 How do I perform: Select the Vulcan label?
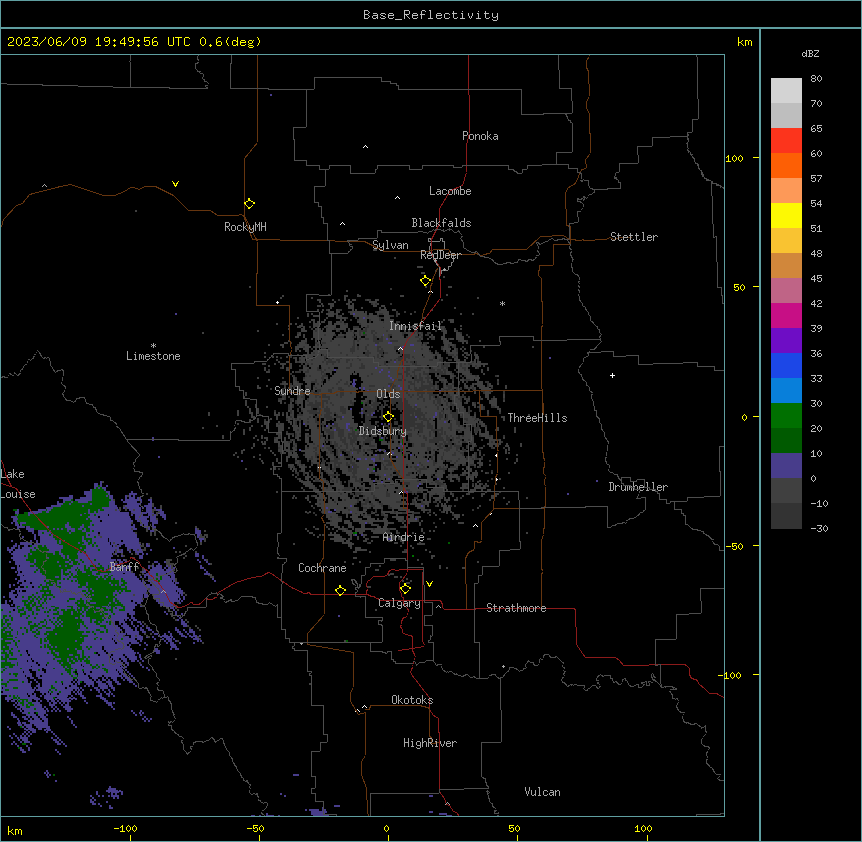point(543,792)
